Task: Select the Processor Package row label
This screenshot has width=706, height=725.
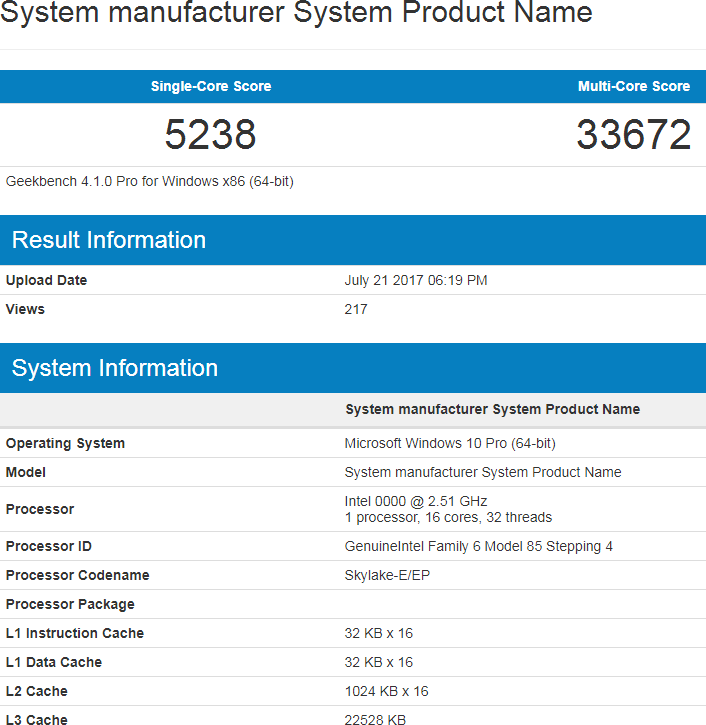Action: (70, 604)
